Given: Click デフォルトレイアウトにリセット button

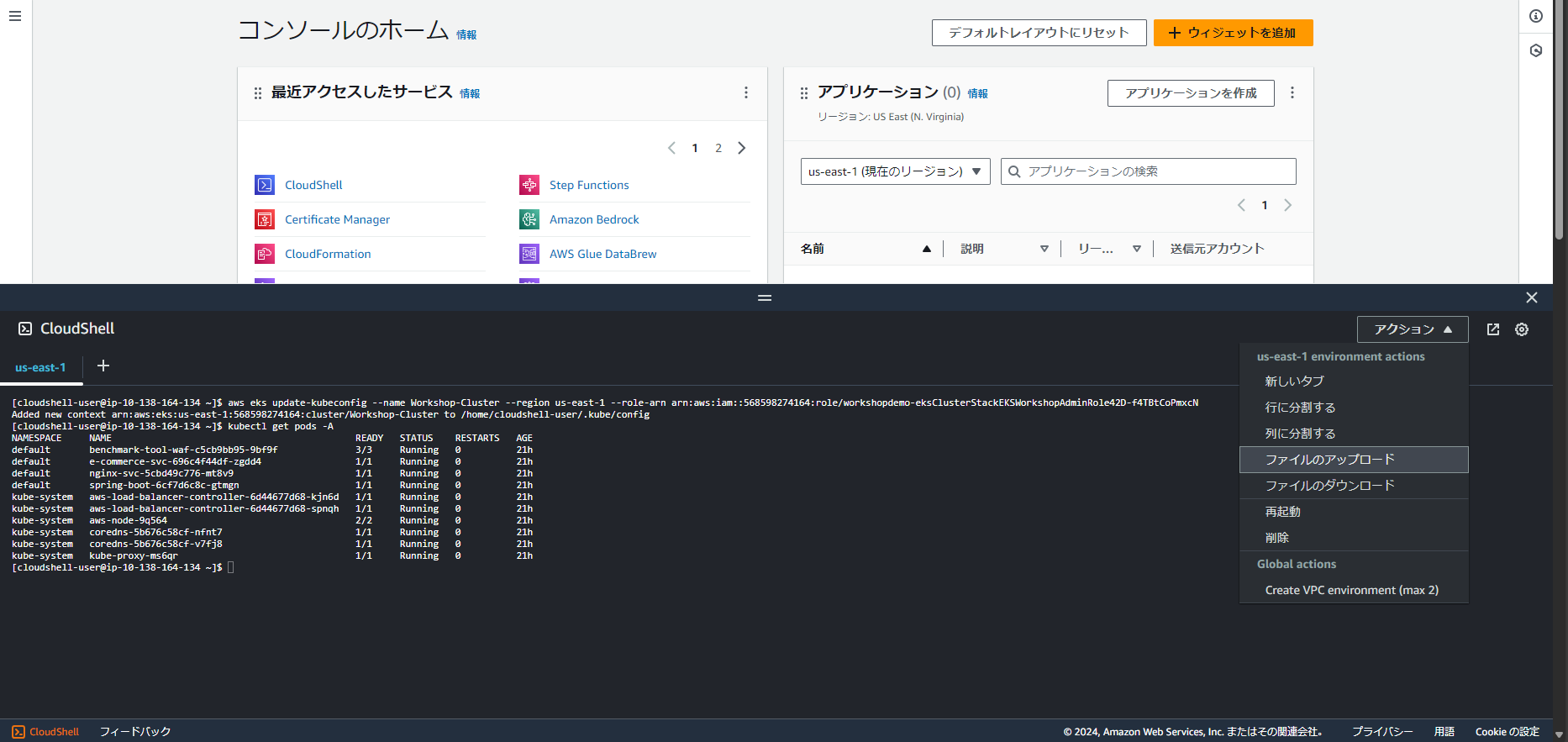Looking at the screenshot, I should (x=1039, y=33).
